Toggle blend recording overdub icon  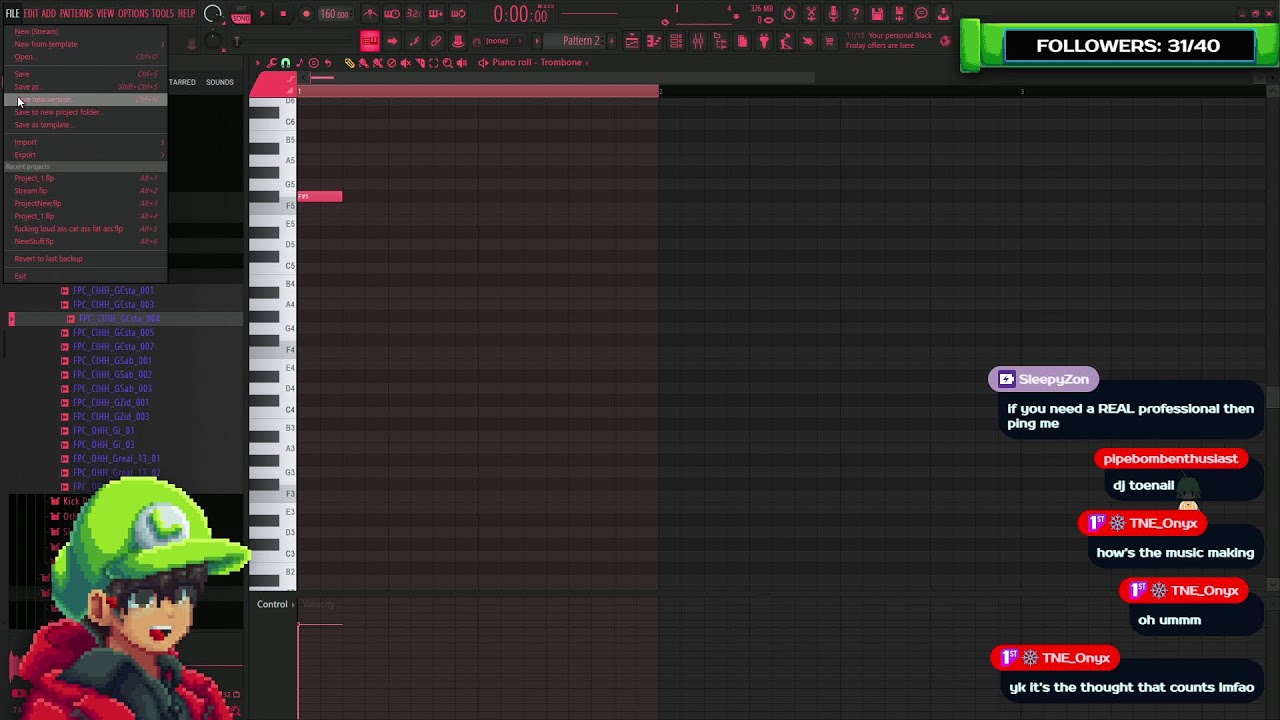tap(436, 14)
